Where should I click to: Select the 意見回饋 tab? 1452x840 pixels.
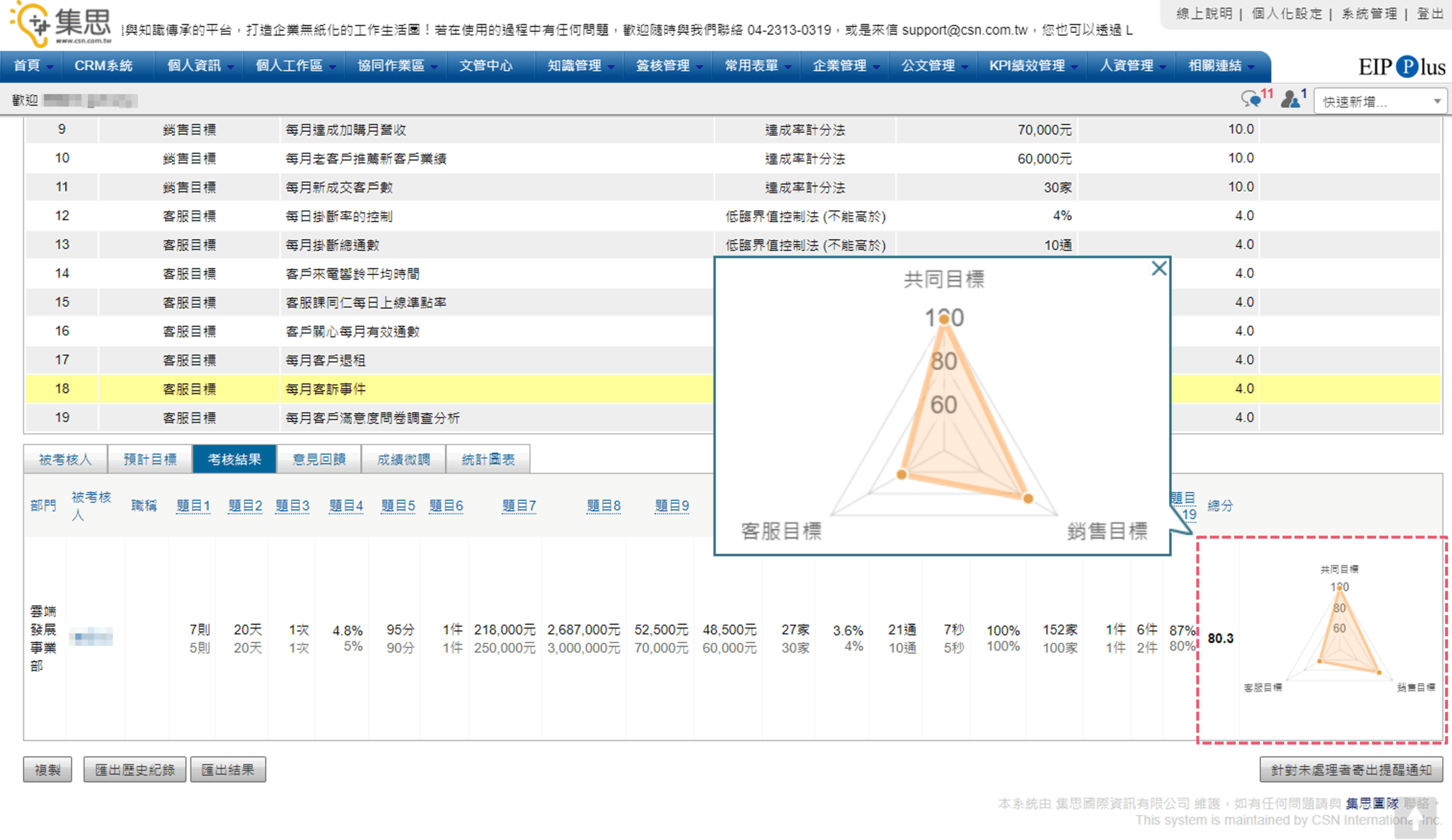(319, 459)
